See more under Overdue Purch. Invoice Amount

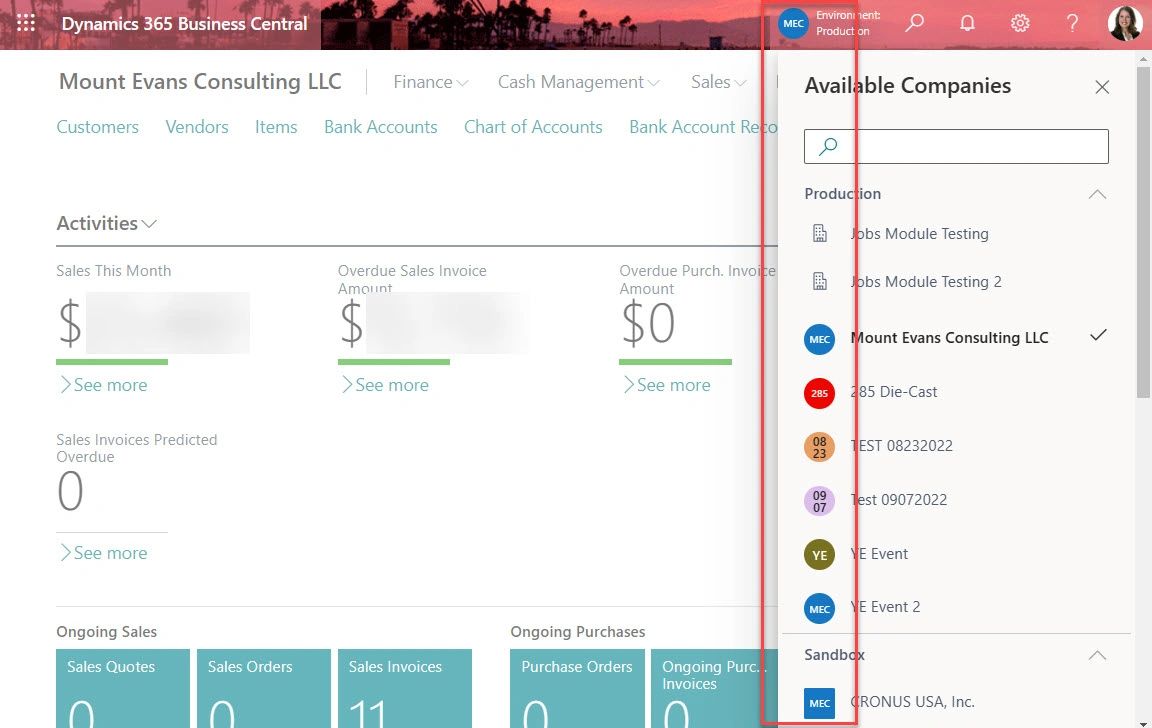[x=666, y=385]
